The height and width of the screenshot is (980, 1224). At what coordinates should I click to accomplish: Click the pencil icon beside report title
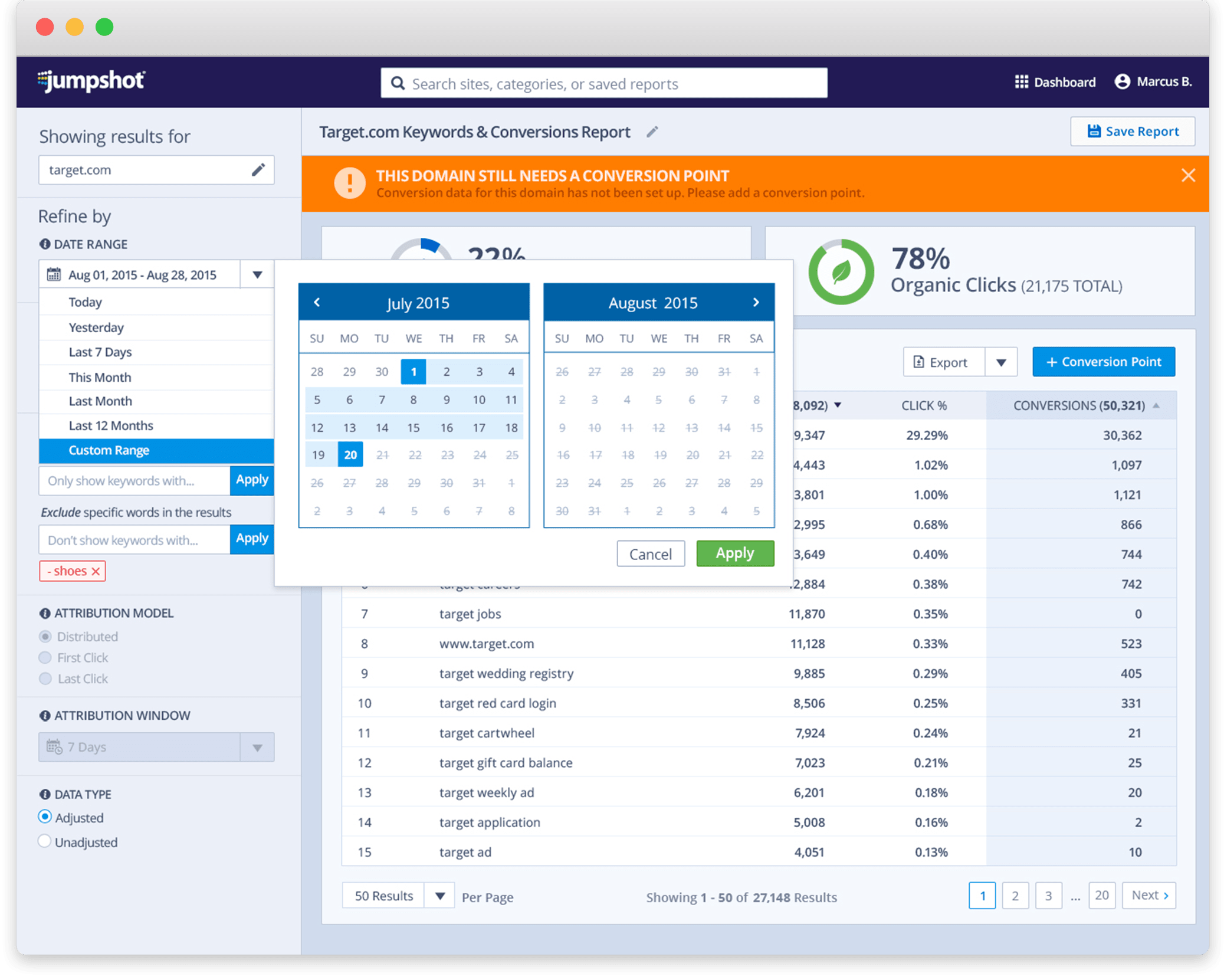[x=652, y=132]
